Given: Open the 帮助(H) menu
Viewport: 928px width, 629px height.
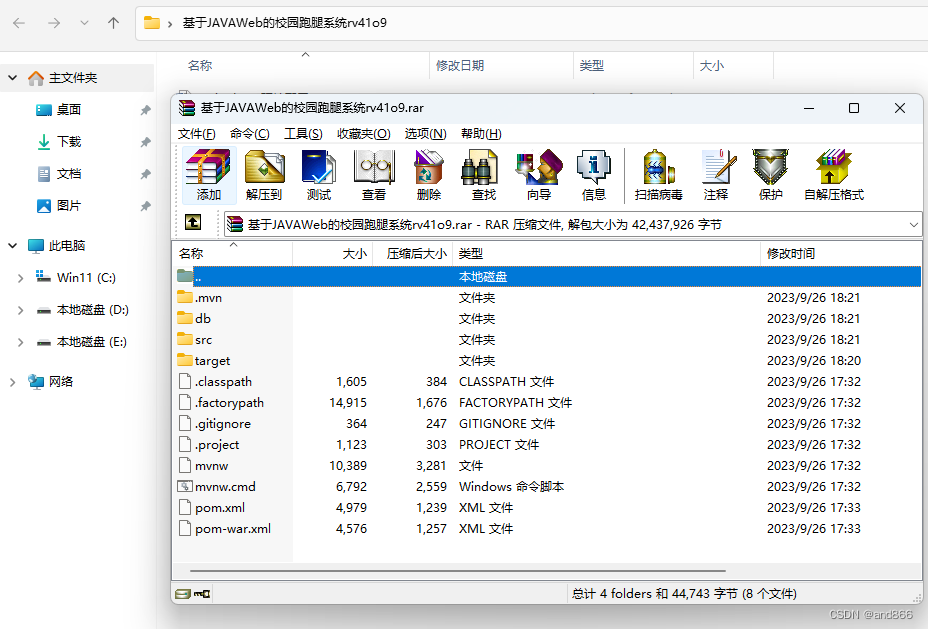Looking at the screenshot, I should [481, 134].
